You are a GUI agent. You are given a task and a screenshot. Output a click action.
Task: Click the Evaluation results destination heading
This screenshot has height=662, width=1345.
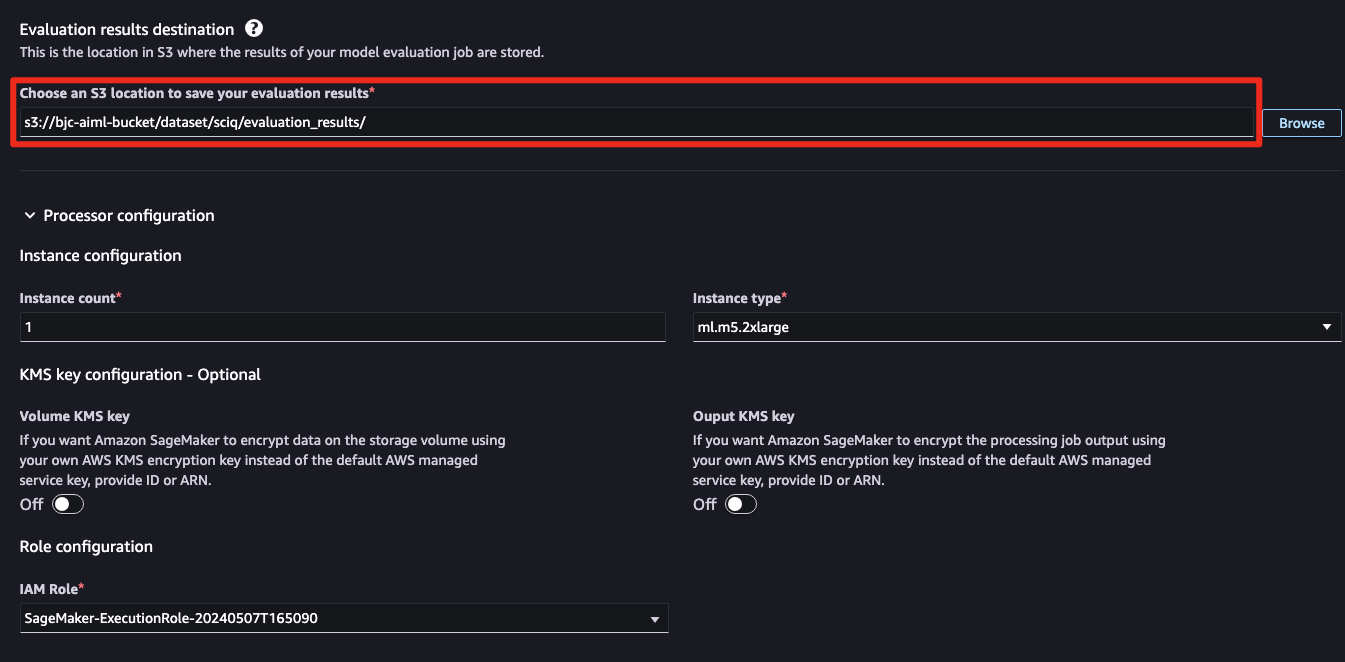[127, 30]
